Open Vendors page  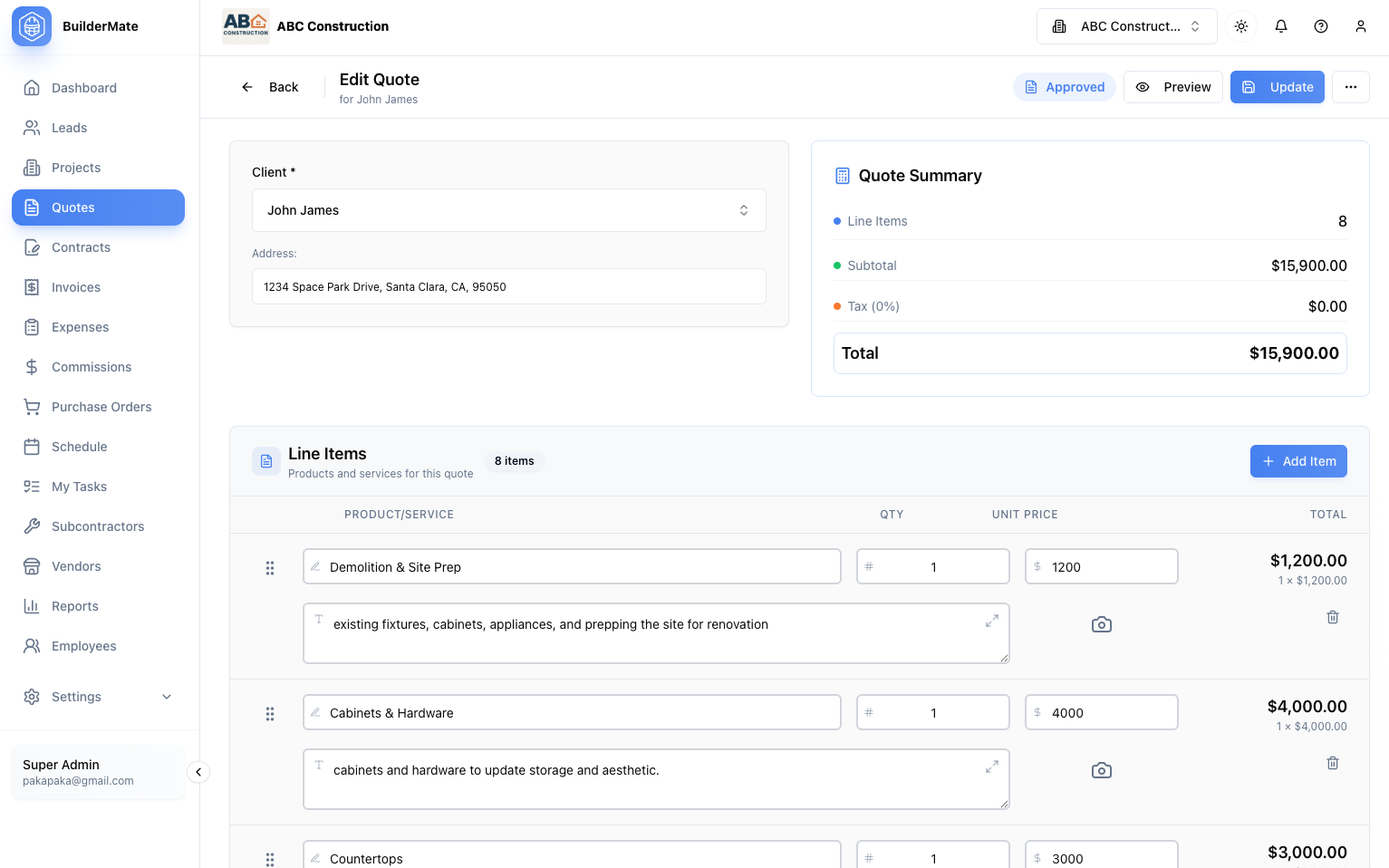pos(98,566)
